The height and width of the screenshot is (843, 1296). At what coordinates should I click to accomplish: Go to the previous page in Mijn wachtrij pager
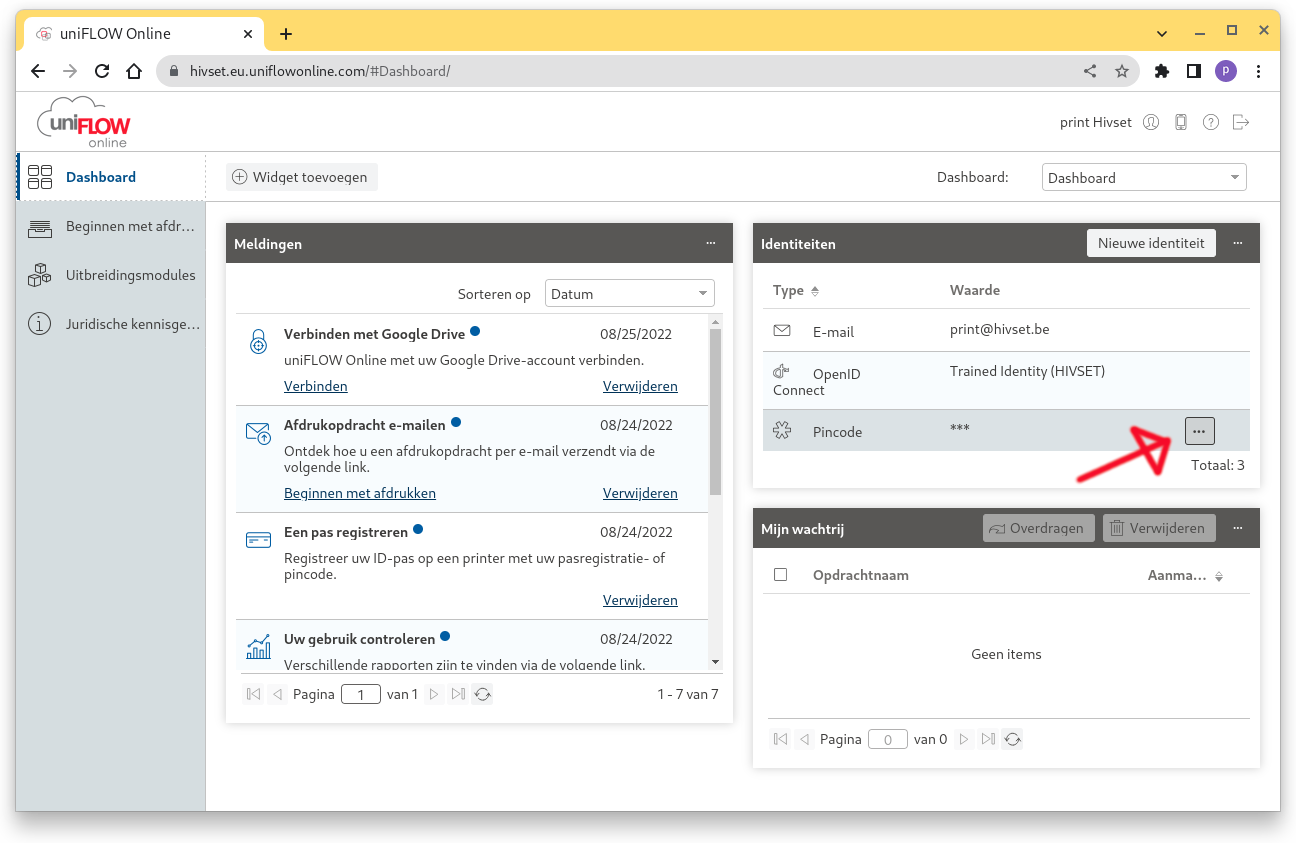pyautogui.click(x=805, y=739)
